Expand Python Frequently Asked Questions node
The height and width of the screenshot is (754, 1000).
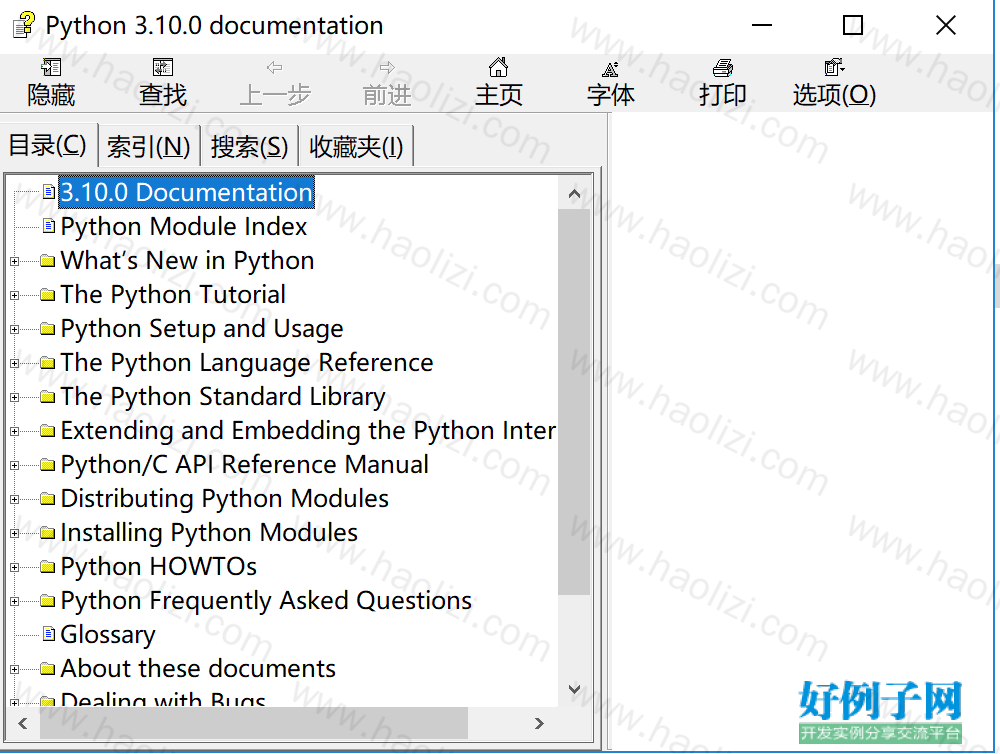tap(15, 602)
